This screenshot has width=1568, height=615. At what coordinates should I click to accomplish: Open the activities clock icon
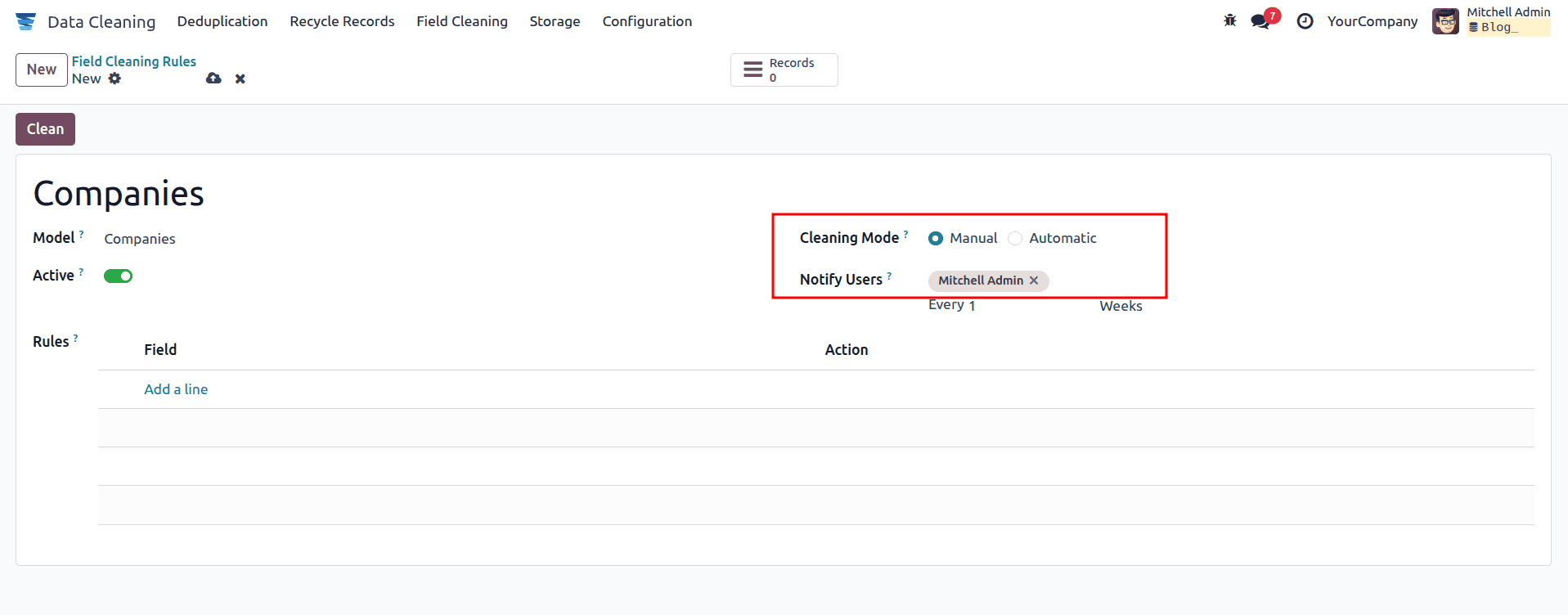[1305, 21]
